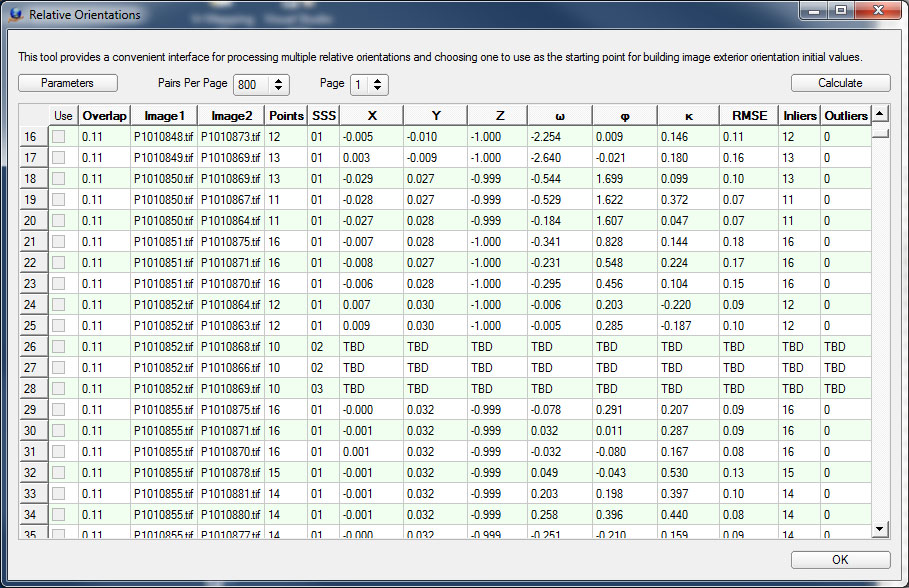Increase Pairs Per Page with up arrow
909x588 pixels.
[278, 81]
